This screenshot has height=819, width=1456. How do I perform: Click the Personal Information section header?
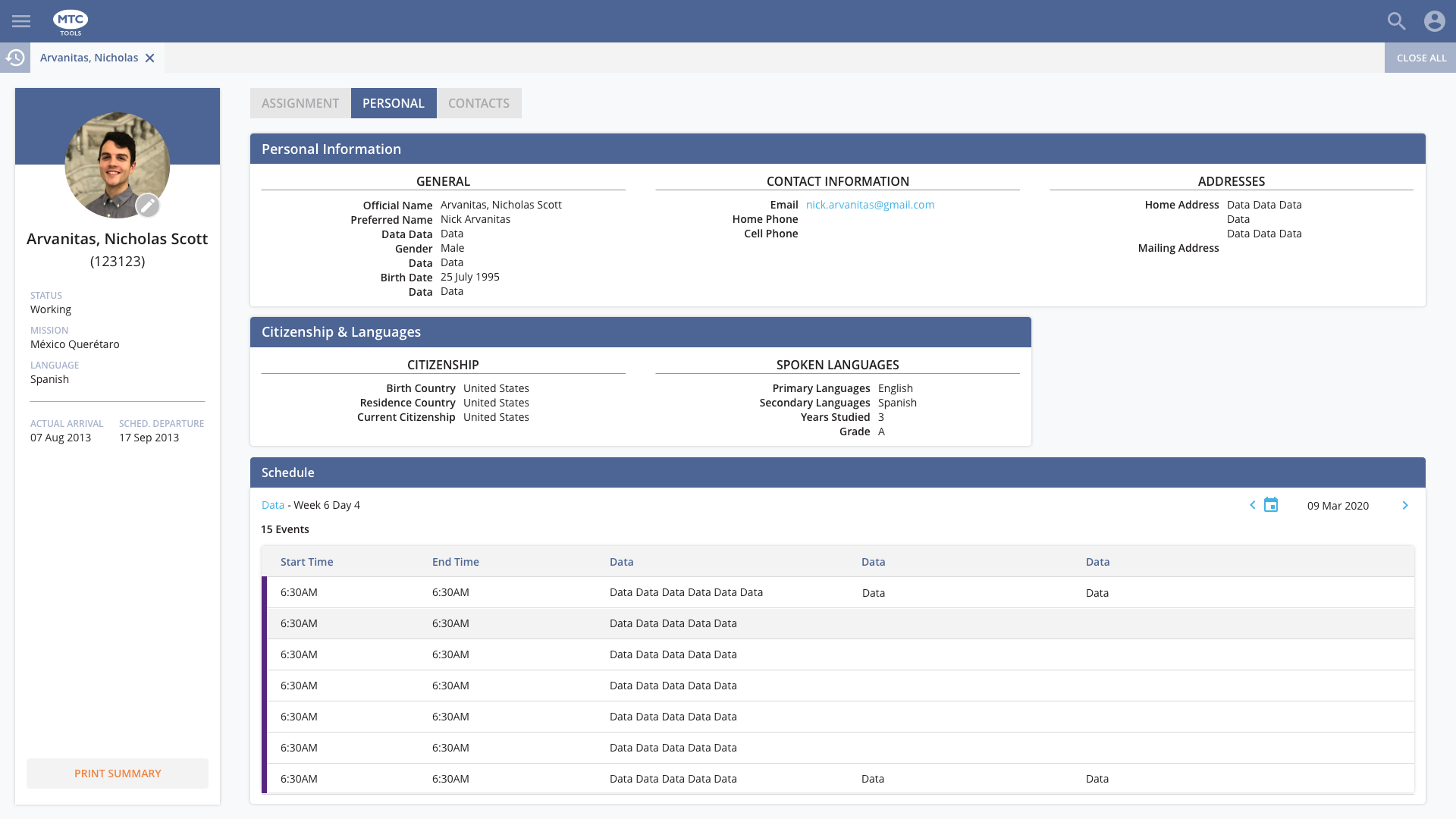tap(838, 149)
